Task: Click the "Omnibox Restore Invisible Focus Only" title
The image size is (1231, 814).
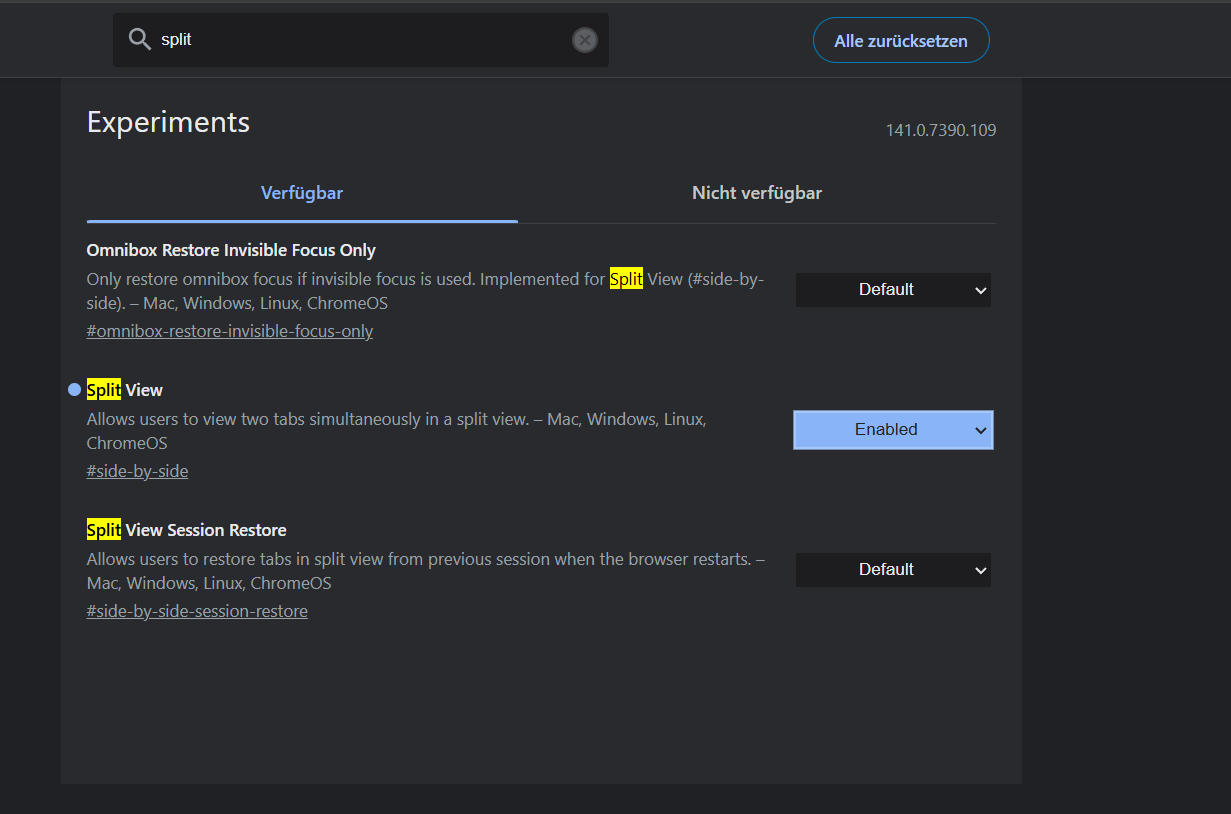Action: tap(231, 250)
